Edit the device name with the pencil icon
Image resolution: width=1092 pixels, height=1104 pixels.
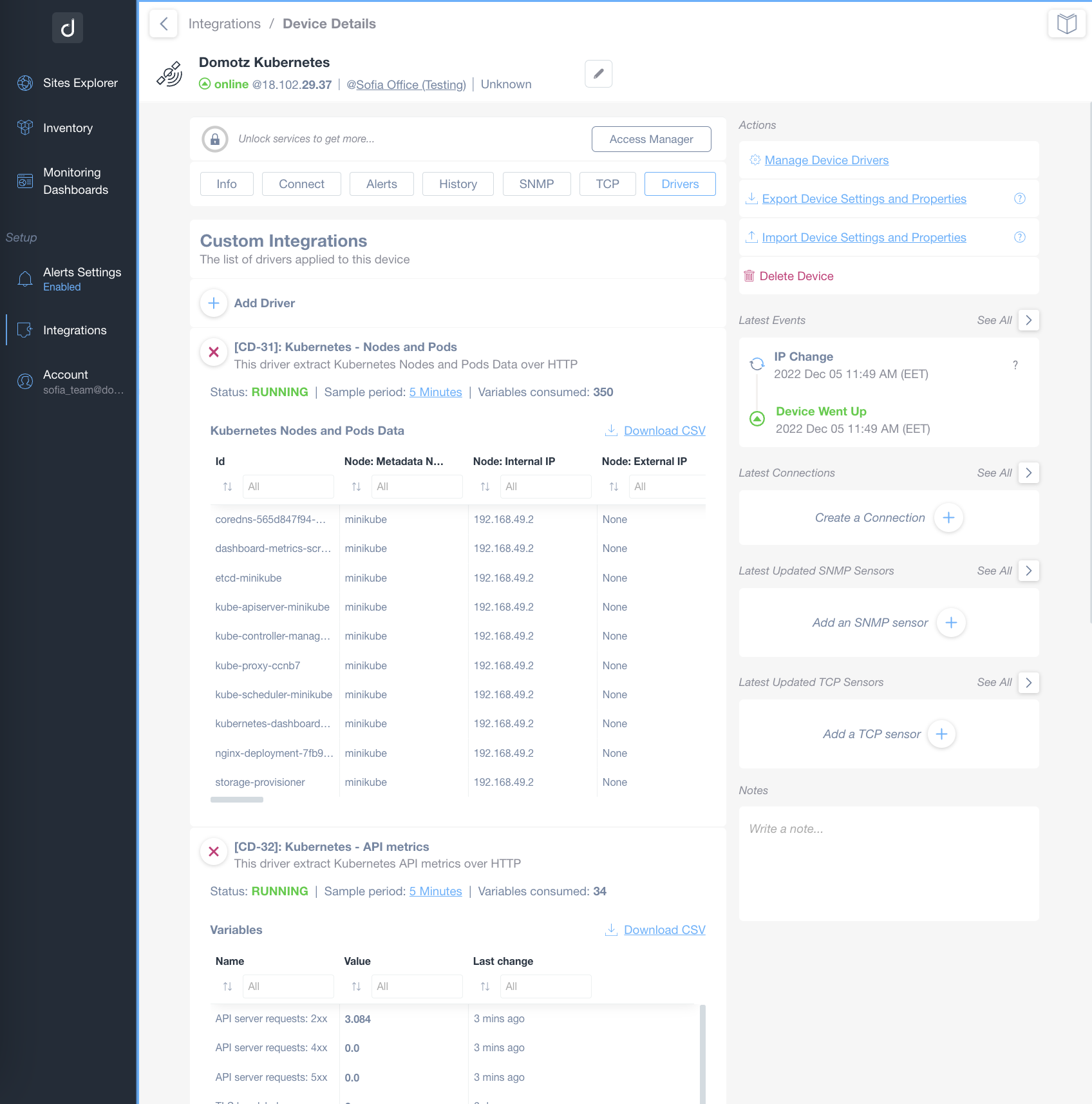pos(598,73)
